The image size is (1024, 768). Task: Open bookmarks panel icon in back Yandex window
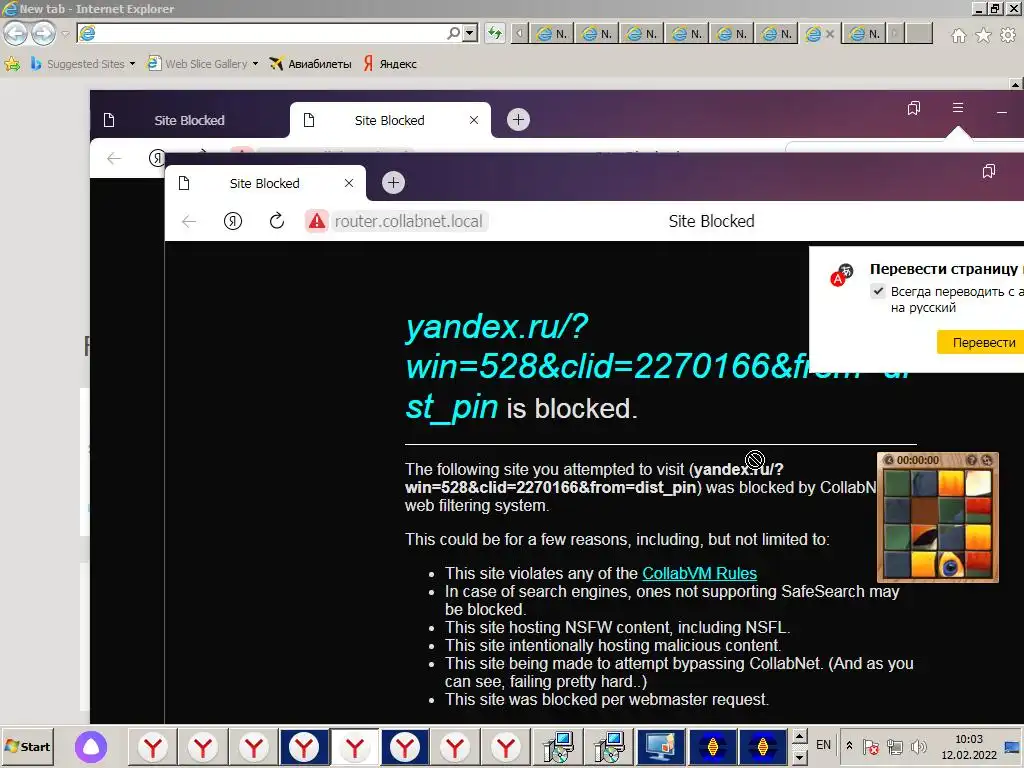(x=914, y=108)
